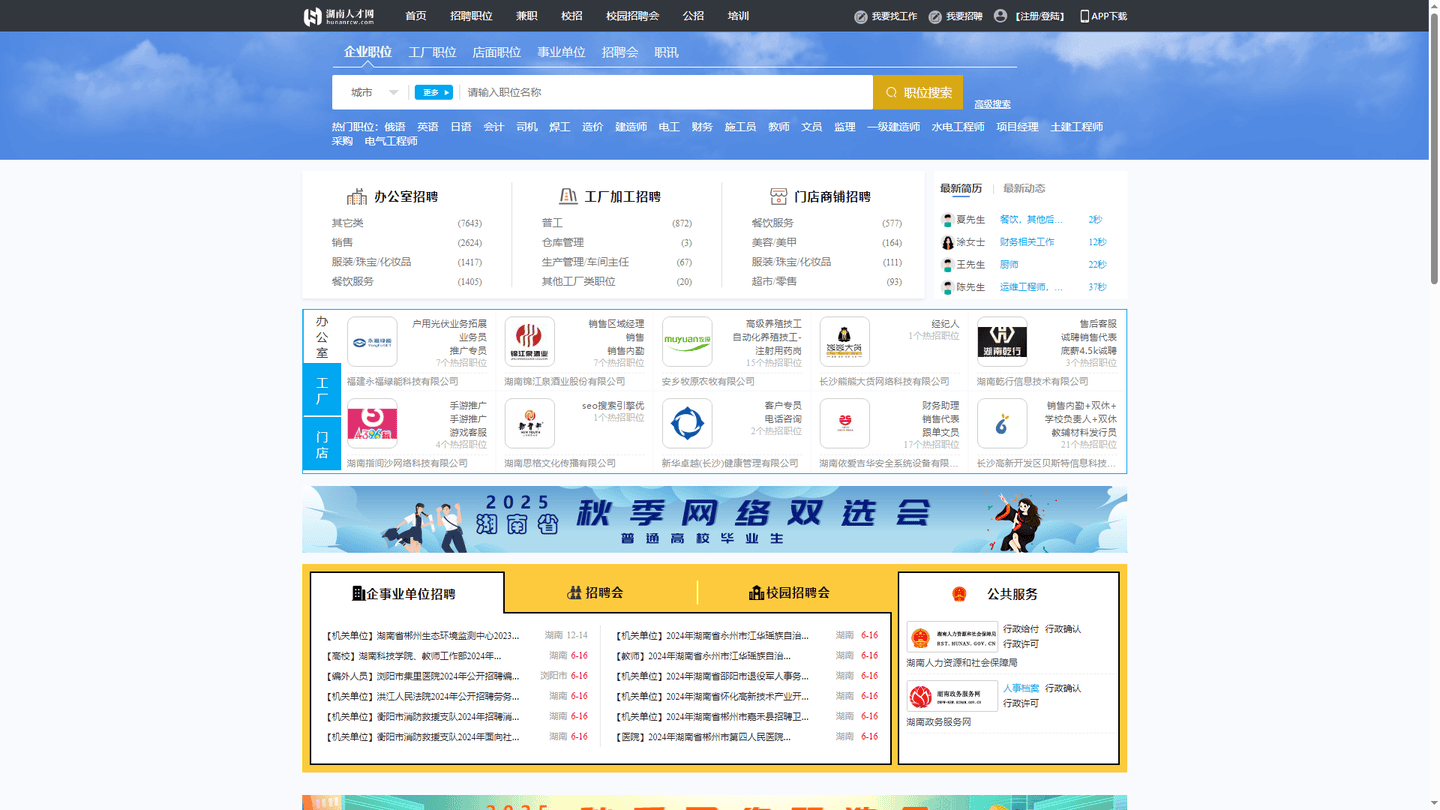Open 销售 category under 办公室招聘
The width and height of the screenshot is (1440, 810).
[x=342, y=242]
